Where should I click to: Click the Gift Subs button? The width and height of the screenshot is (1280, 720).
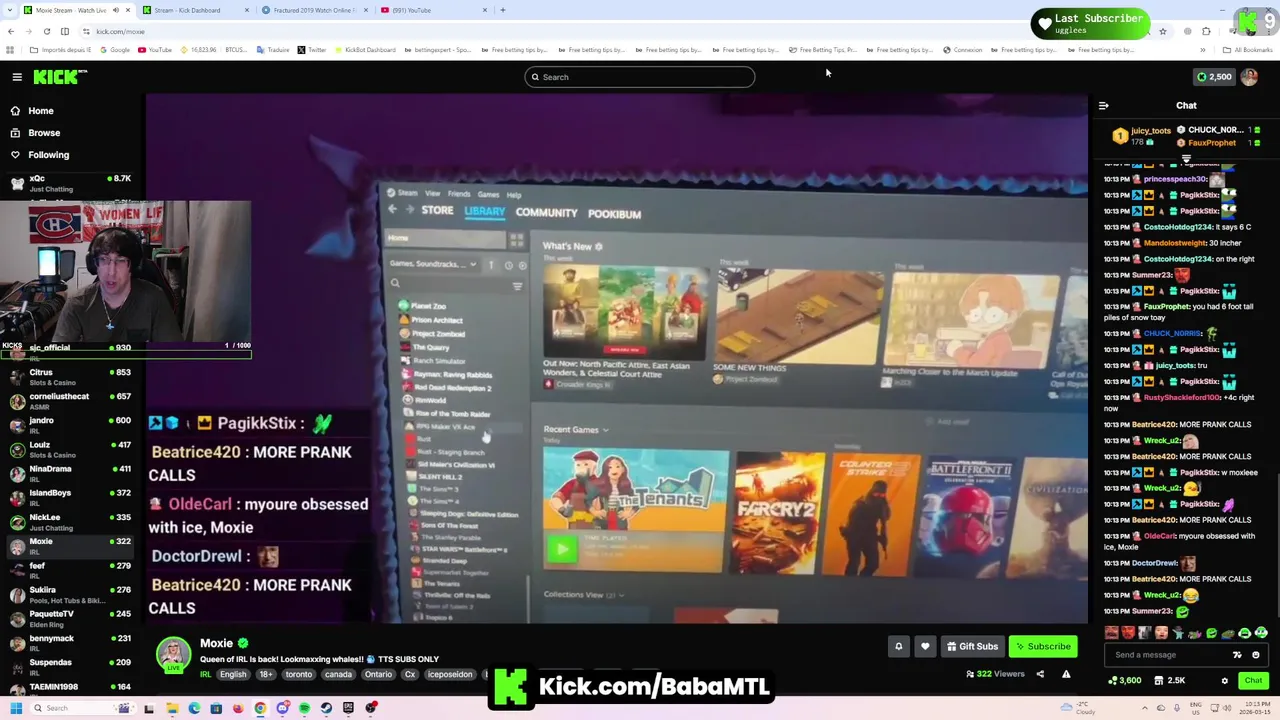tap(972, 646)
